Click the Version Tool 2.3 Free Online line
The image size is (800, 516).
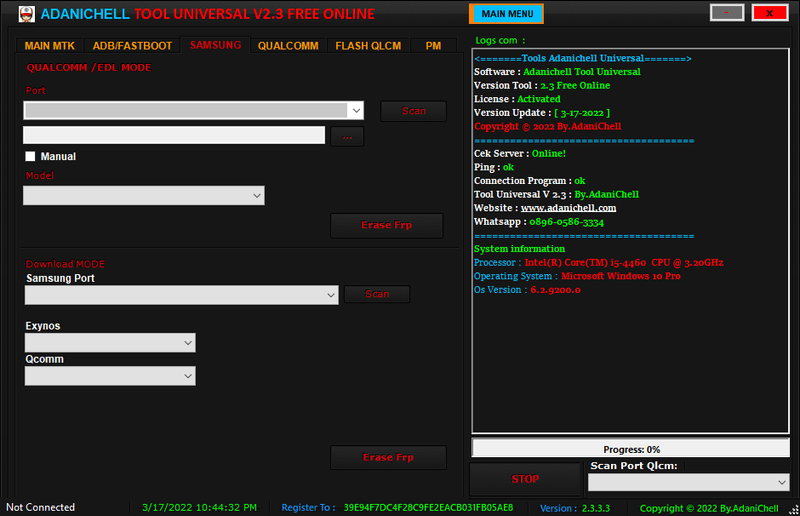[542, 86]
